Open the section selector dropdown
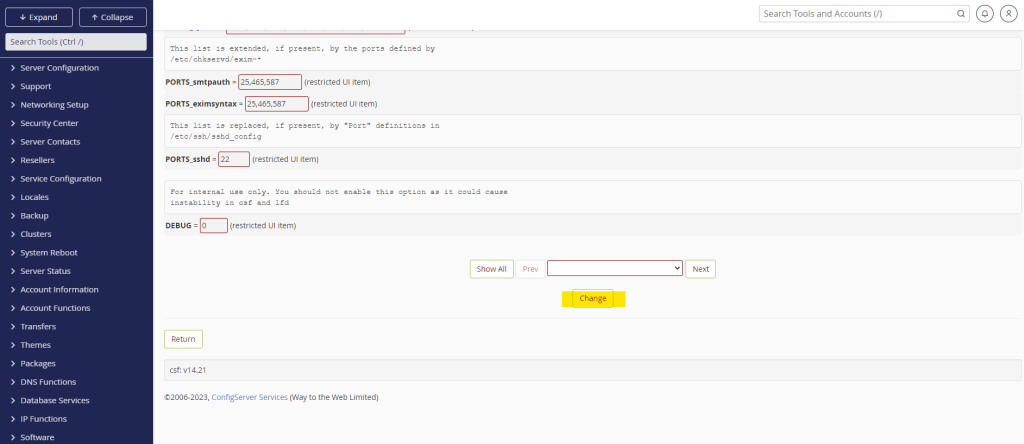This screenshot has height=444, width=1024. (x=614, y=268)
